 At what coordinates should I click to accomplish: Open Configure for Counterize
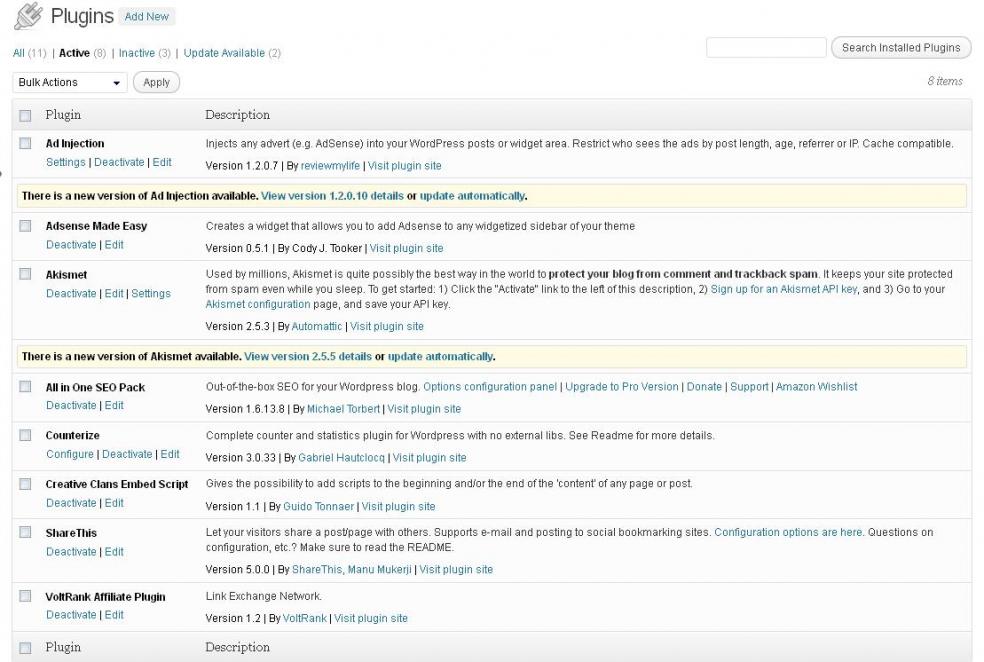tap(70, 454)
